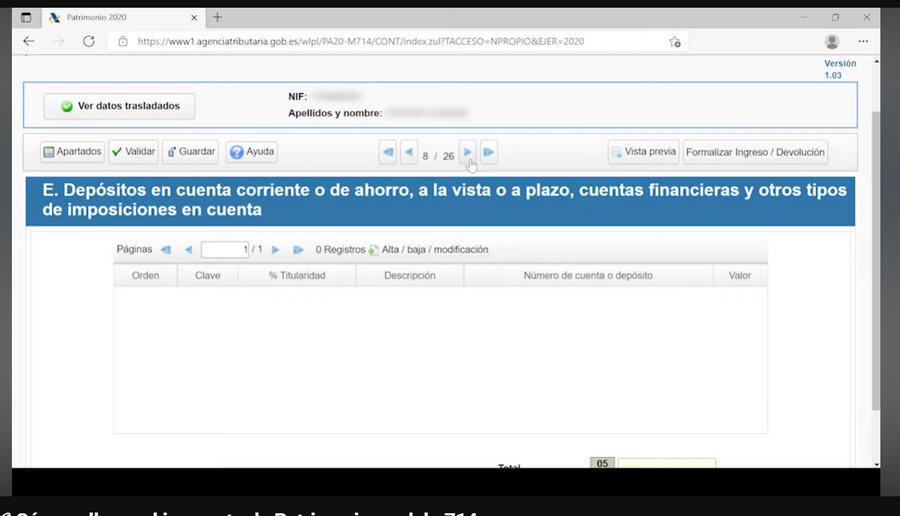Click previous records page arrow in Páginas

coord(188,250)
